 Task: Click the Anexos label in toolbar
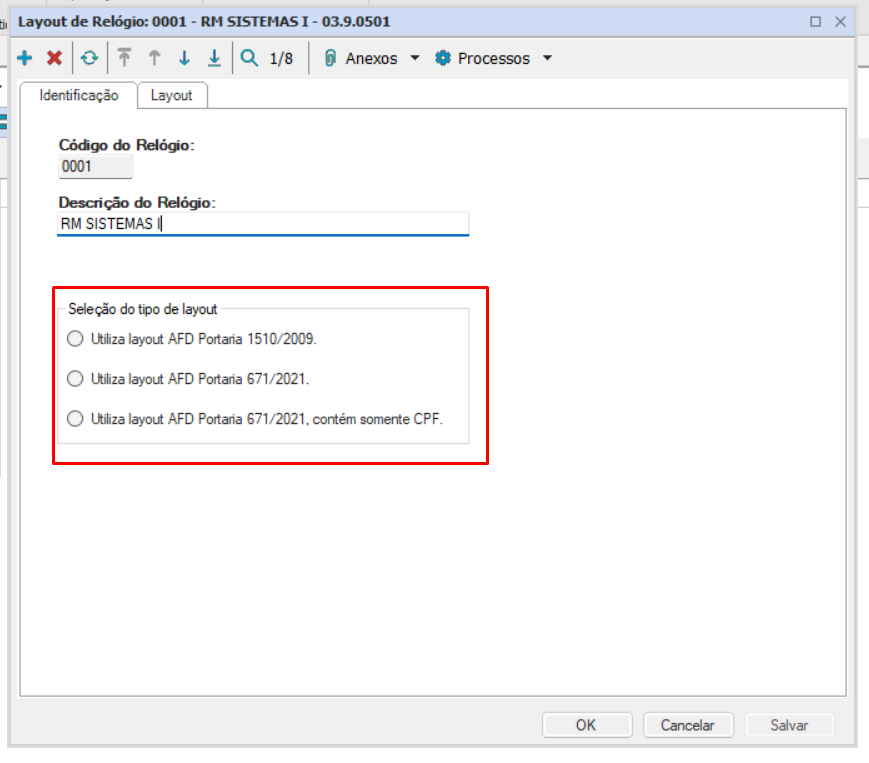(371, 58)
